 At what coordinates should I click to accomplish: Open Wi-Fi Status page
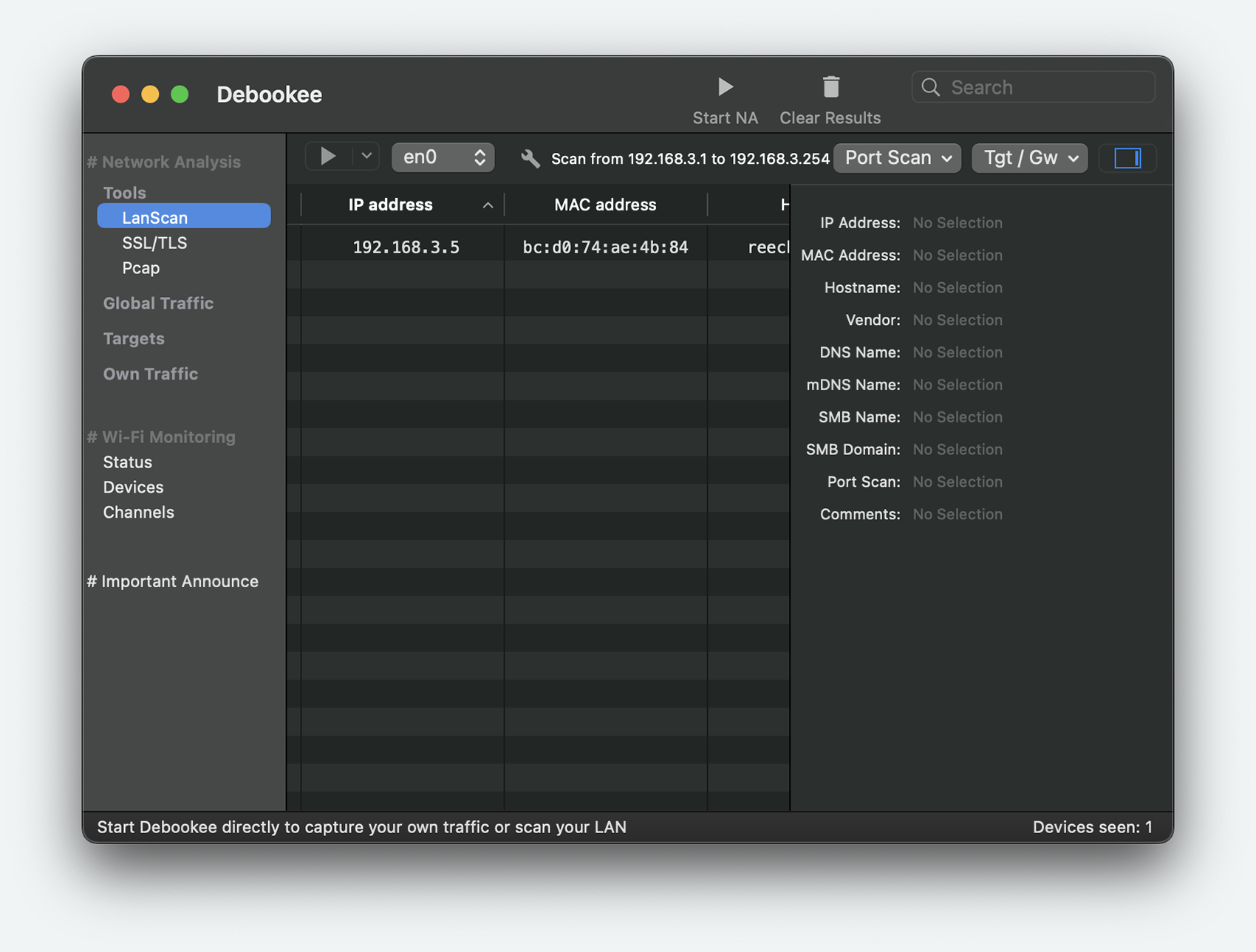click(x=127, y=462)
